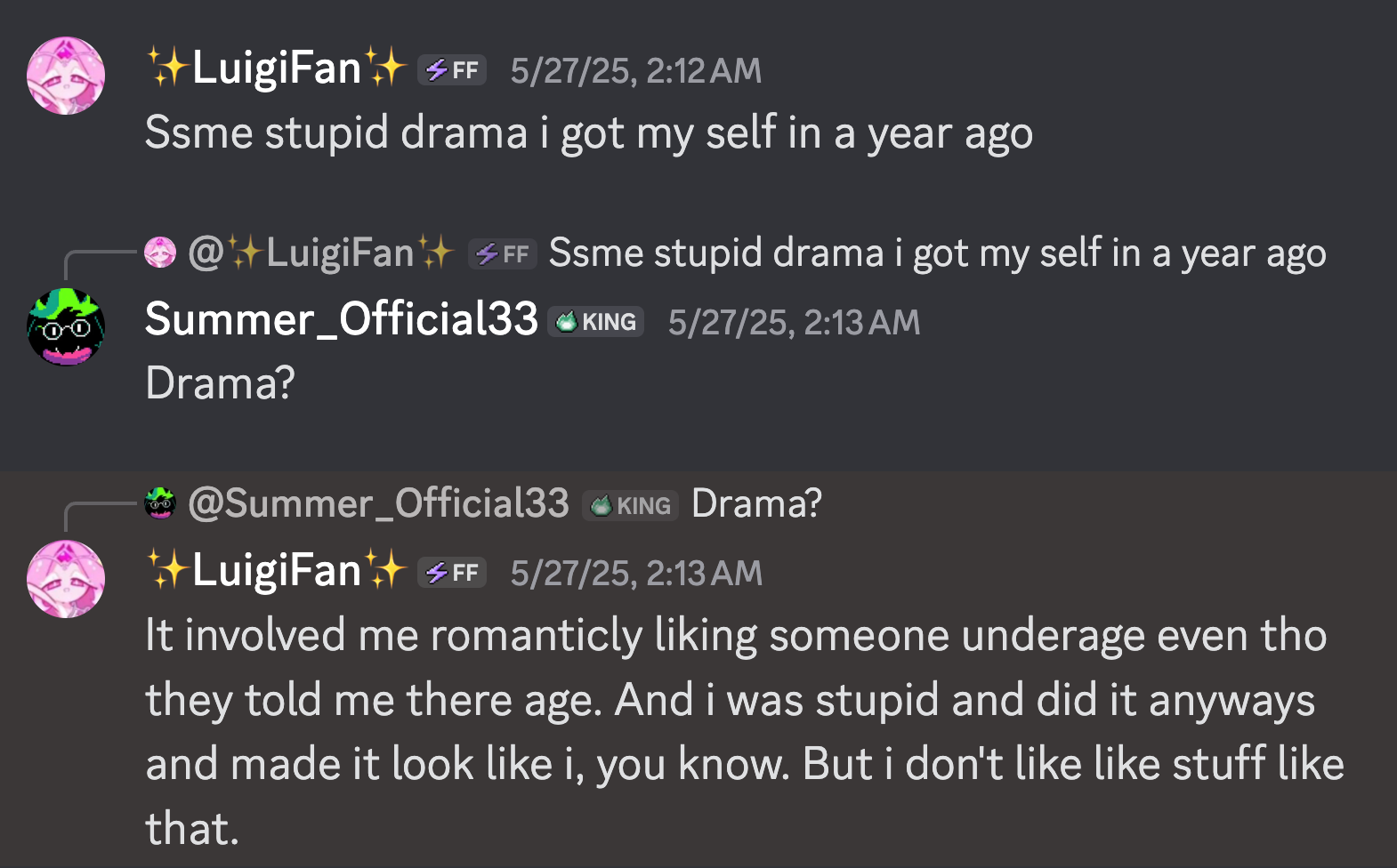Viewport: 1397px width, 868px height.
Task: Click LuigiFan's avatar next to the long confession message
Action: click(x=66, y=579)
